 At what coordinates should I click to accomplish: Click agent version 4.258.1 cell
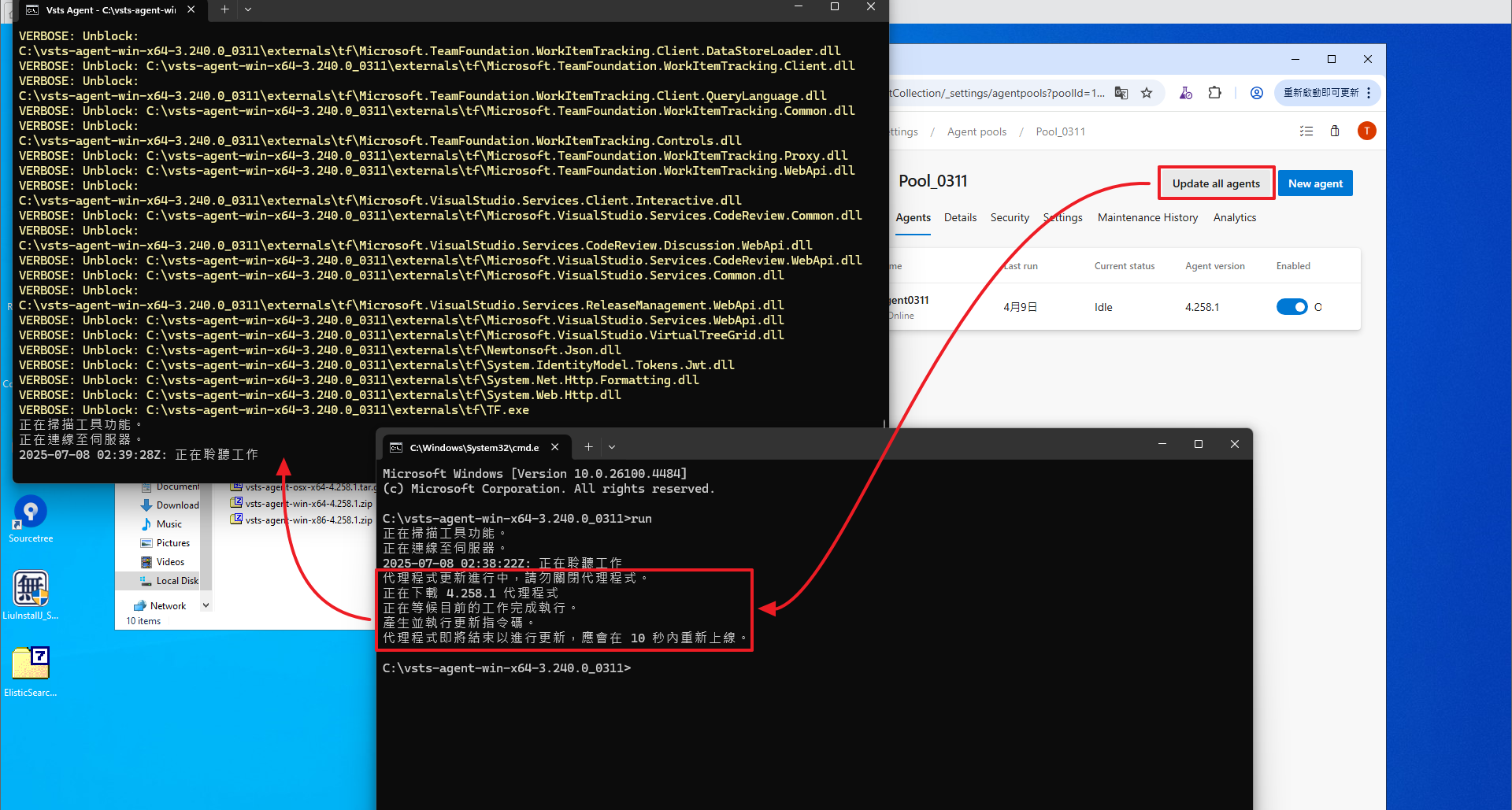1202,307
